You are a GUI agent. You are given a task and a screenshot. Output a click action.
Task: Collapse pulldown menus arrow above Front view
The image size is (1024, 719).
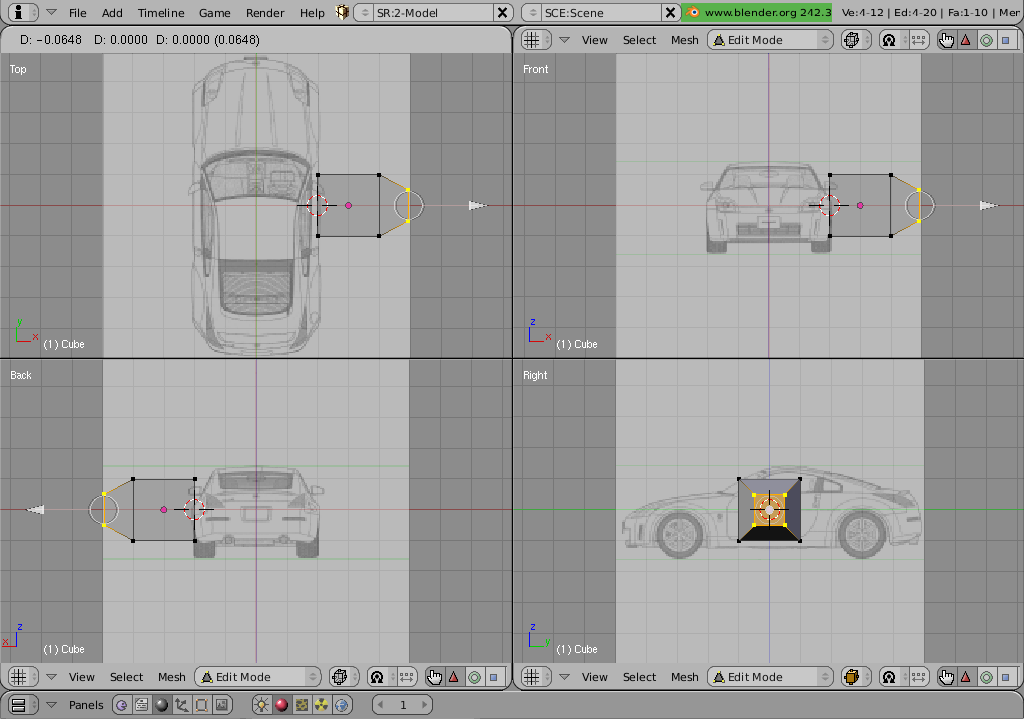pos(565,40)
